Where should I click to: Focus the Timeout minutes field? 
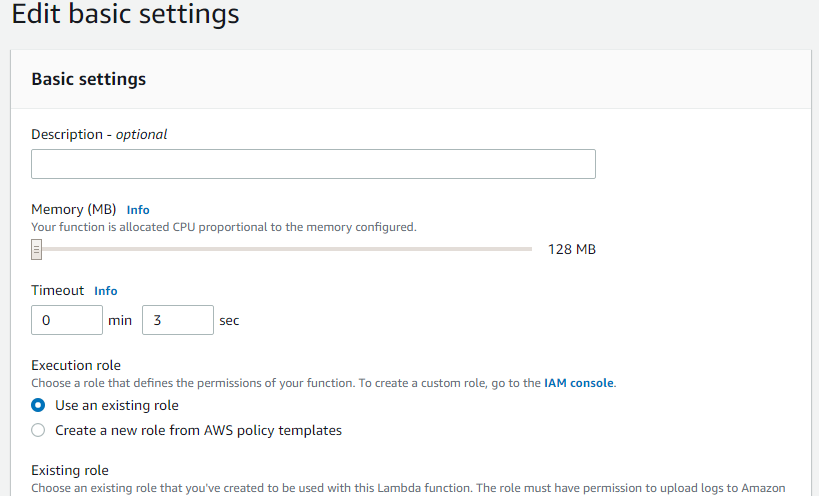(x=67, y=320)
